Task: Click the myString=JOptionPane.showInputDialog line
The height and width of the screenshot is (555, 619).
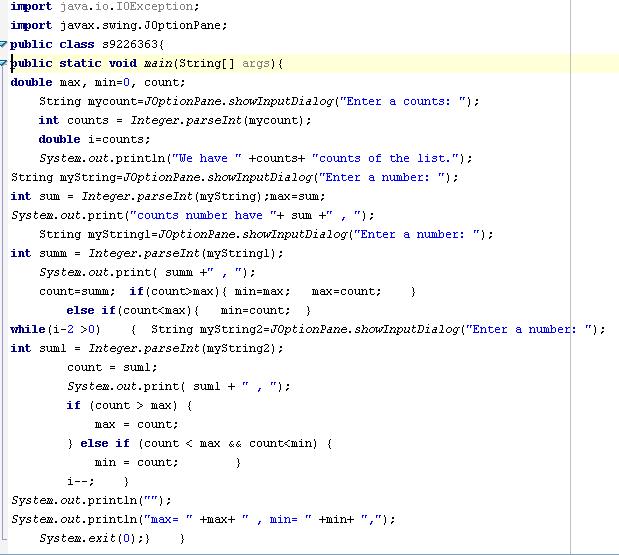Action: pyautogui.click(x=234, y=177)
